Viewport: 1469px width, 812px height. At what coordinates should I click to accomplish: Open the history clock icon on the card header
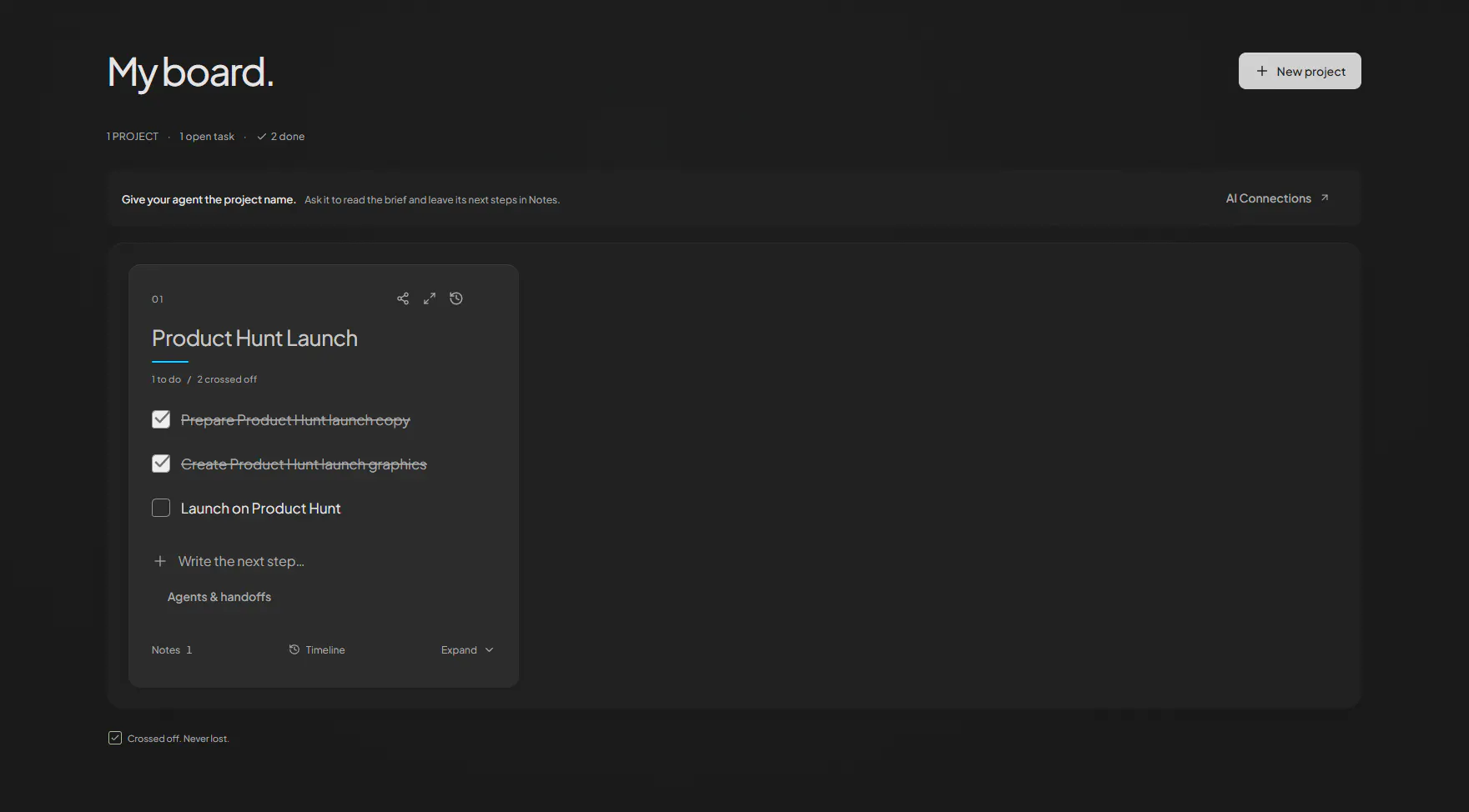[456, 298]
